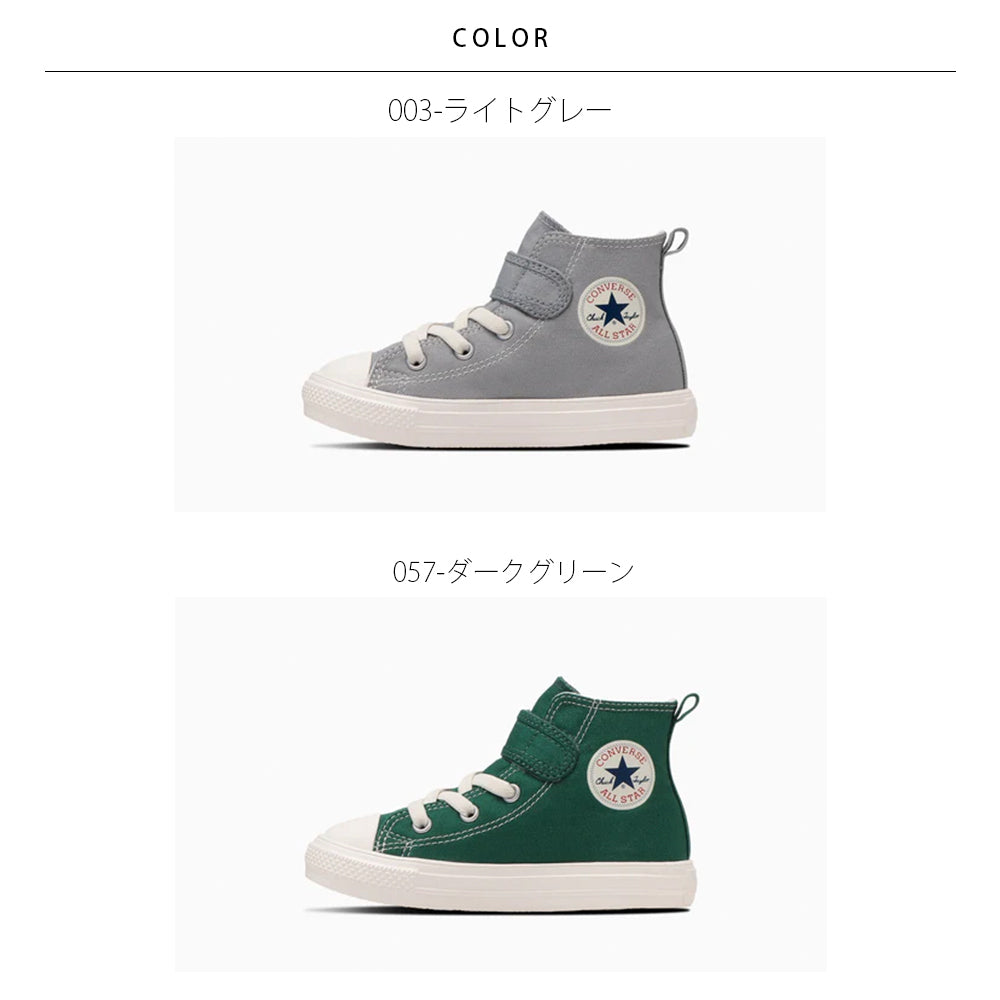
Task: Open the dark green sneaker image
Action: (500, 784)
